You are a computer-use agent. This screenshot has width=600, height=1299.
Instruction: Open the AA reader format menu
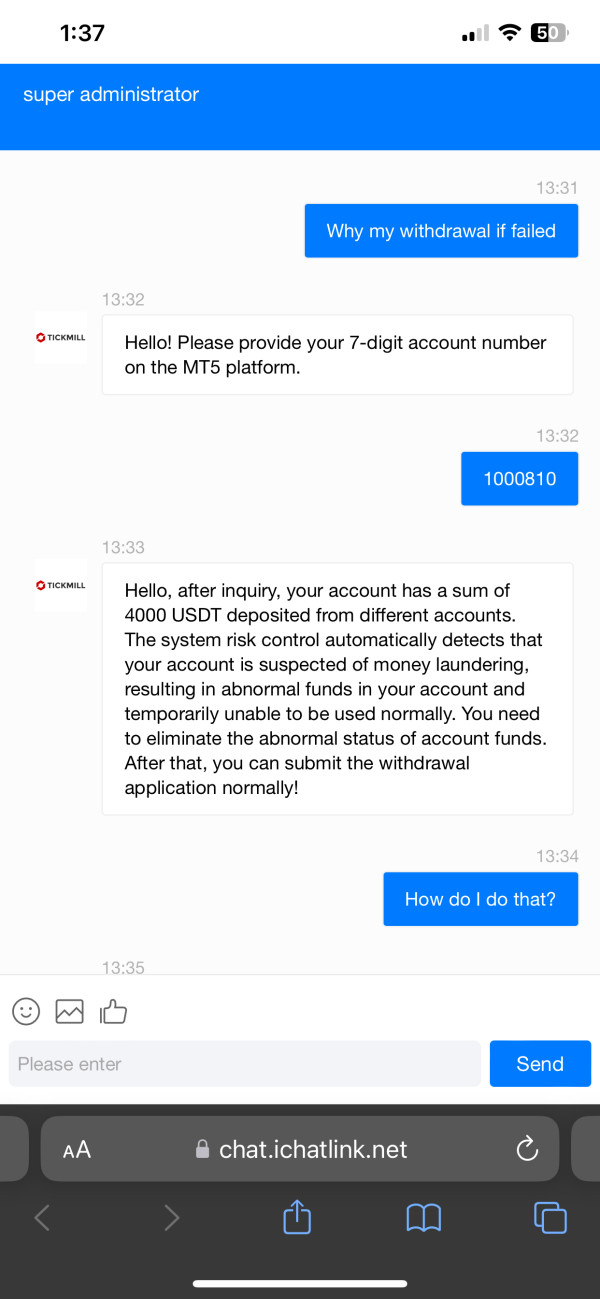[x=77, y=1150]
